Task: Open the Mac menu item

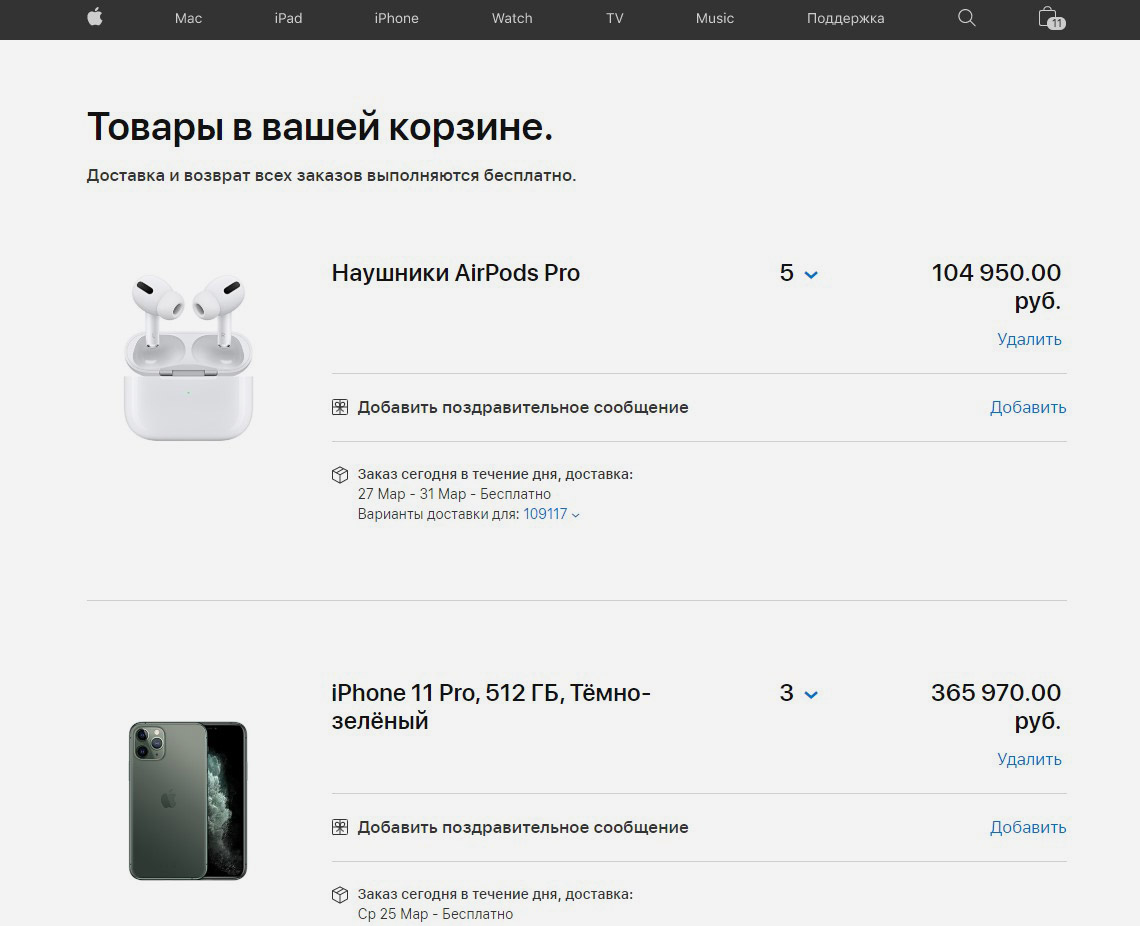Action: [188, 18]
